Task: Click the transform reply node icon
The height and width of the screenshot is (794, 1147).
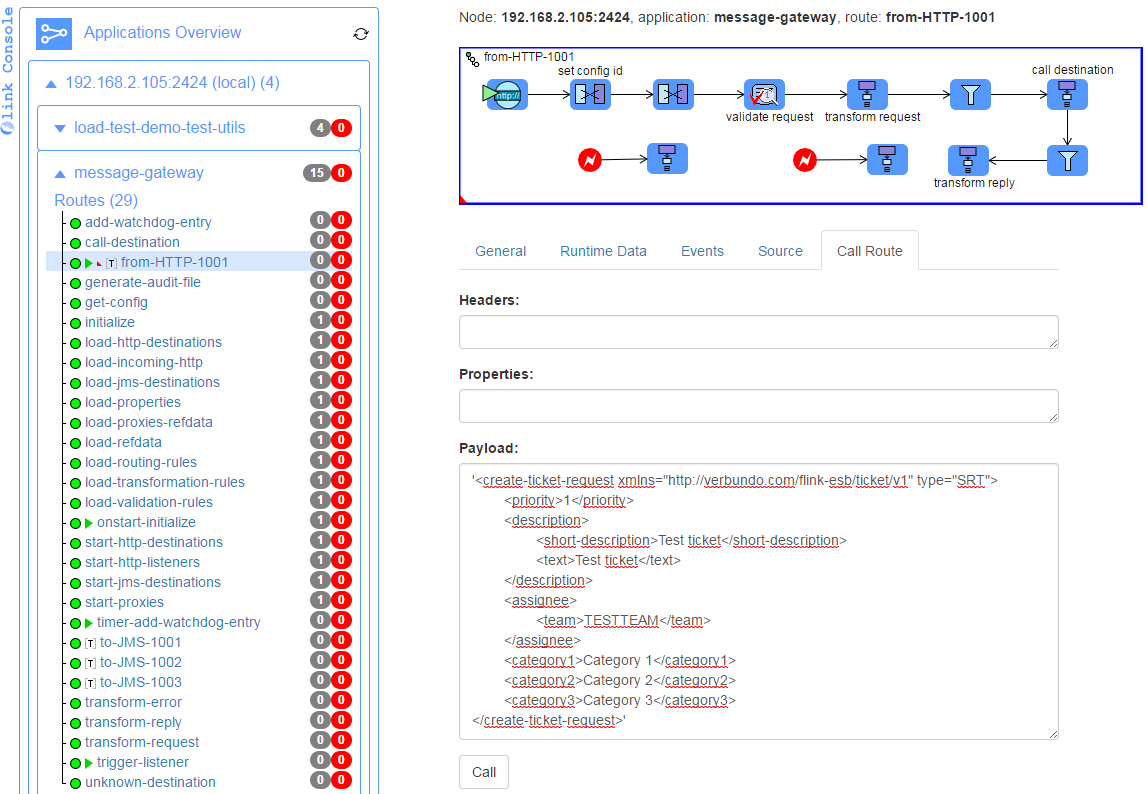Action: pos(967,160)
